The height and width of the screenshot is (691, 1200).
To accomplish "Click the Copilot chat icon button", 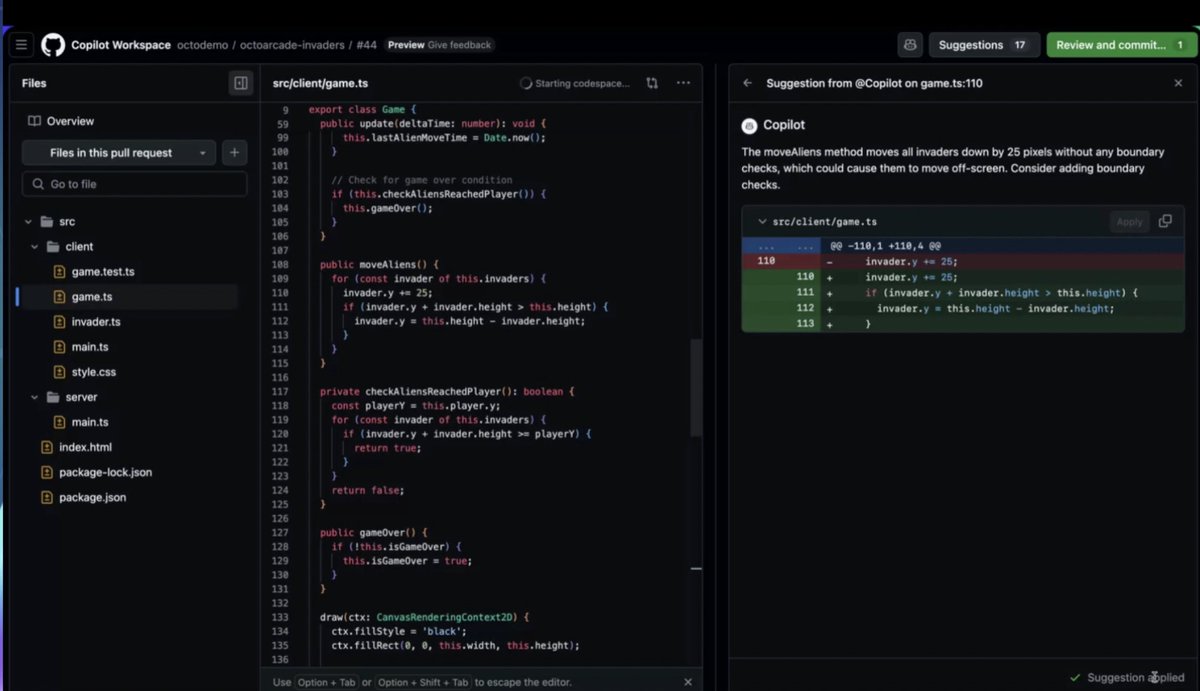I will tap(910, 45).
